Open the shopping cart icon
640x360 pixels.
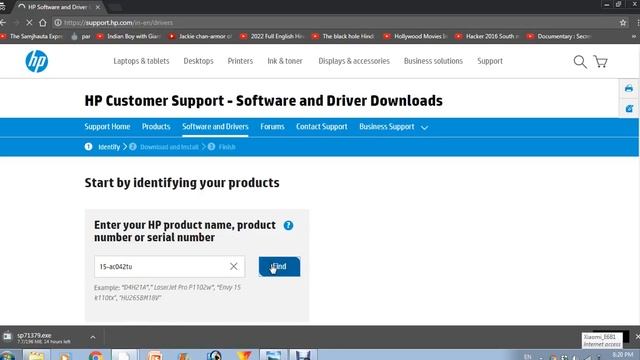600,62
